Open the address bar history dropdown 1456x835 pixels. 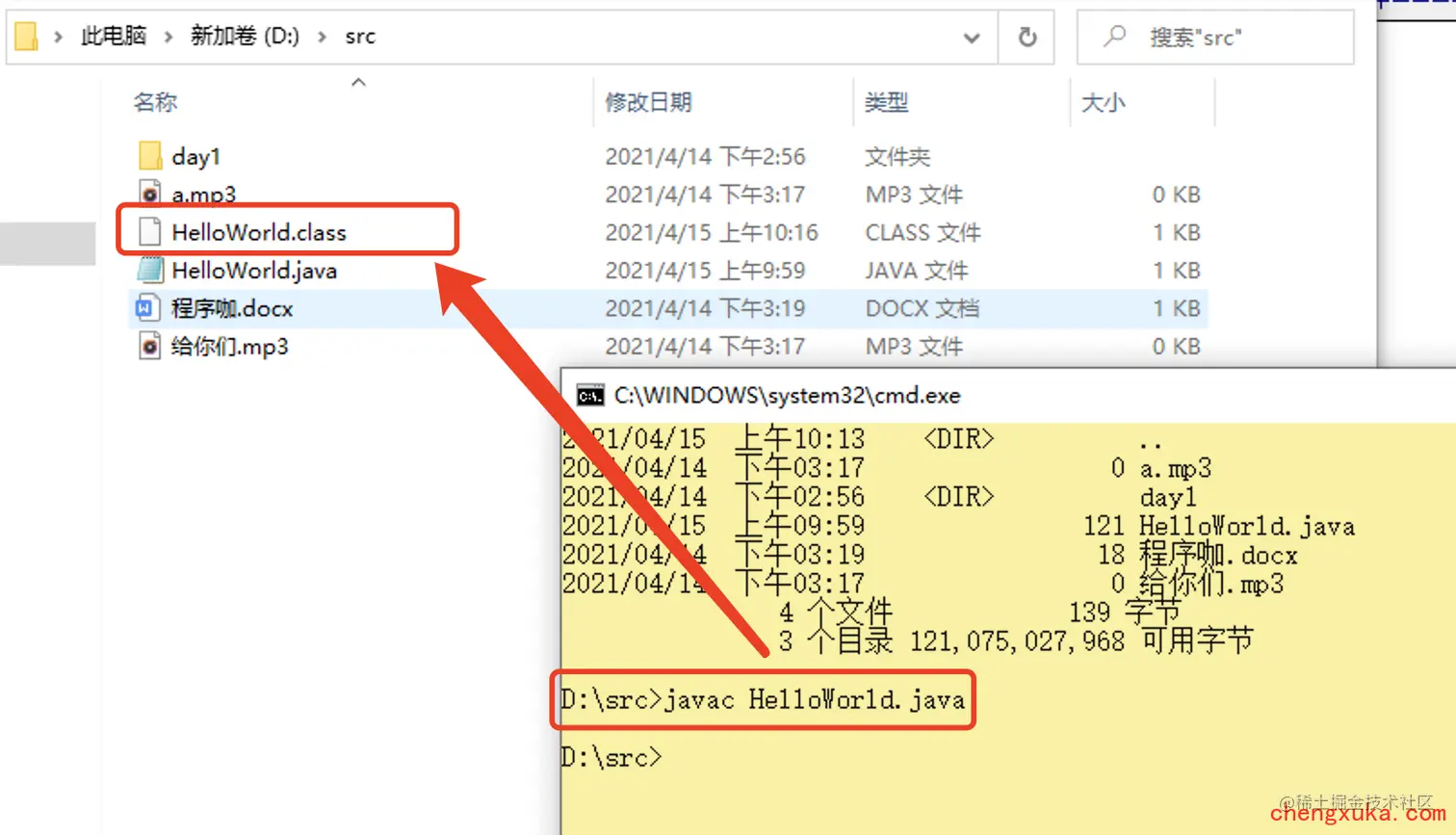(x=972, y=38)
